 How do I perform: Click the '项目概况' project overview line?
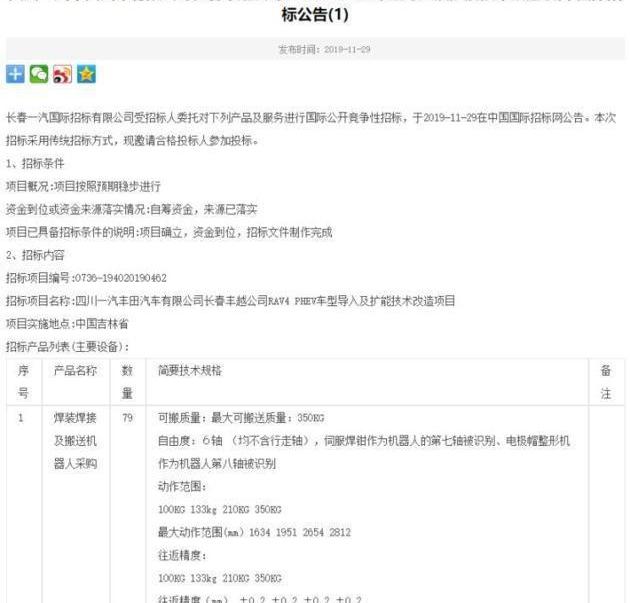pos(83,186)
